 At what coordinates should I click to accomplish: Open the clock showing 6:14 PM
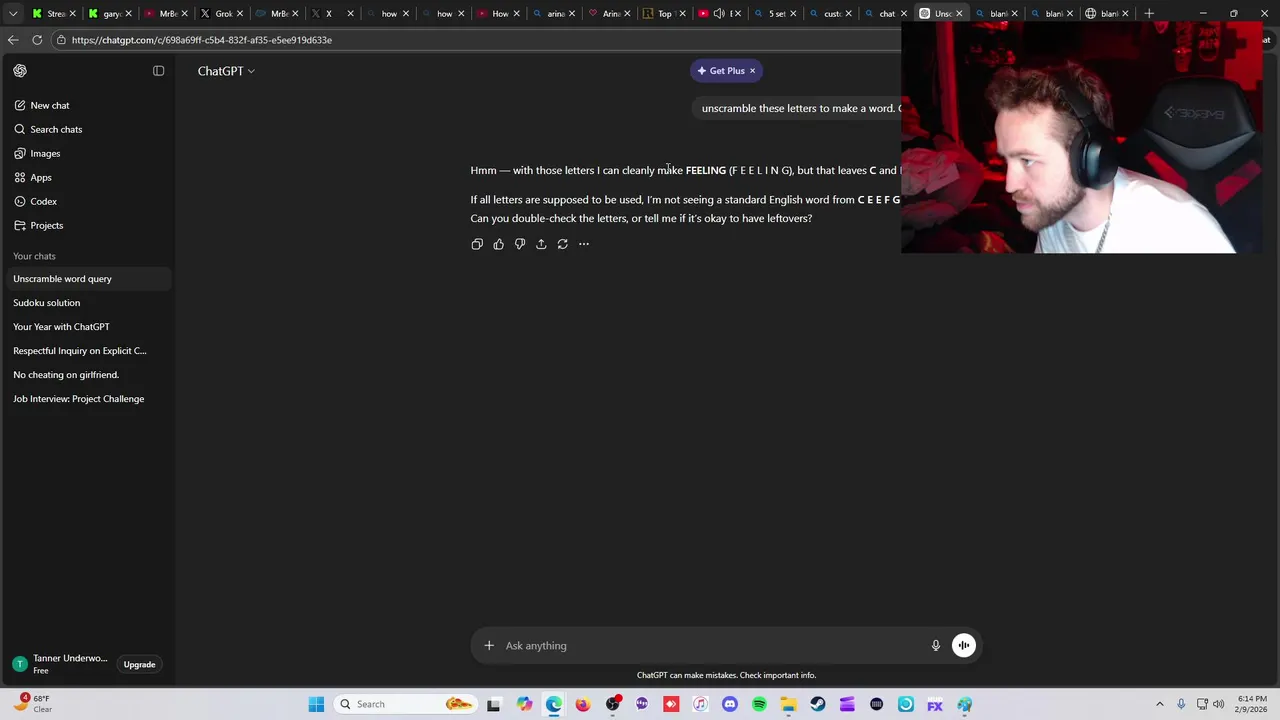coord(1252,704)
